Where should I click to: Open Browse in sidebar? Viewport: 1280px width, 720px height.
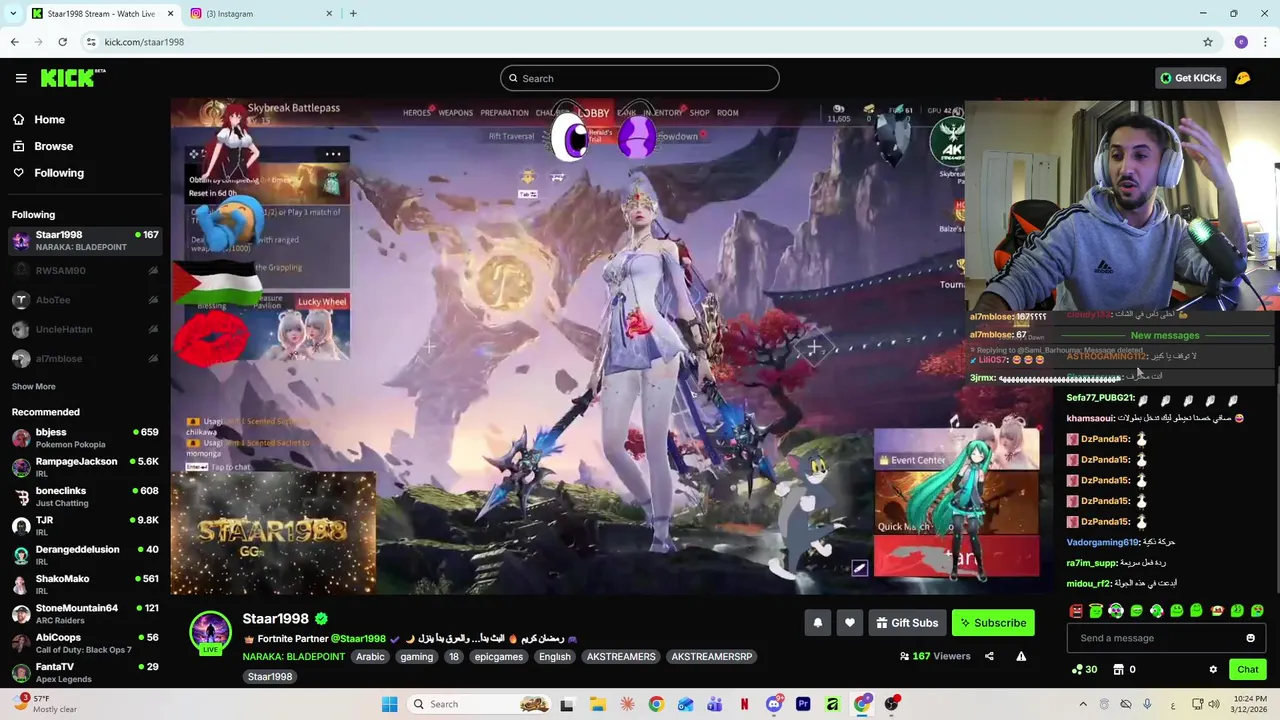point(53,146)
